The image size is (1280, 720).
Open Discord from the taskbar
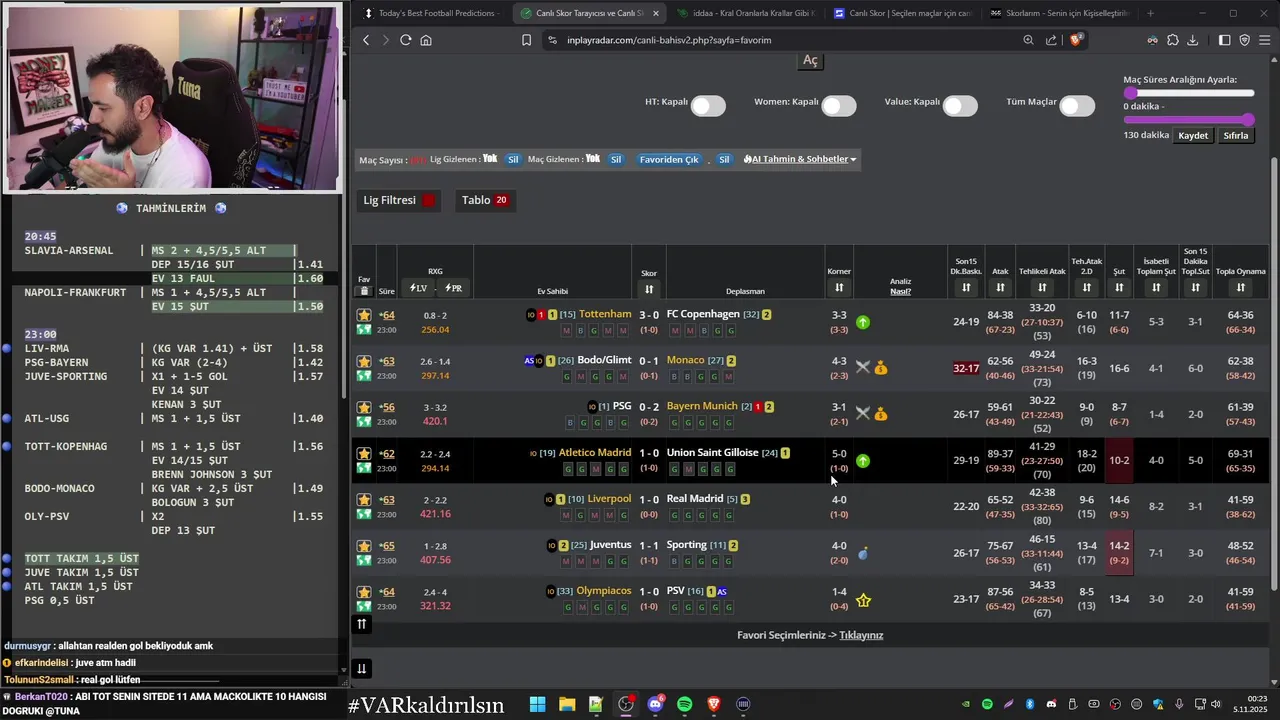click(x=656, y=704)
